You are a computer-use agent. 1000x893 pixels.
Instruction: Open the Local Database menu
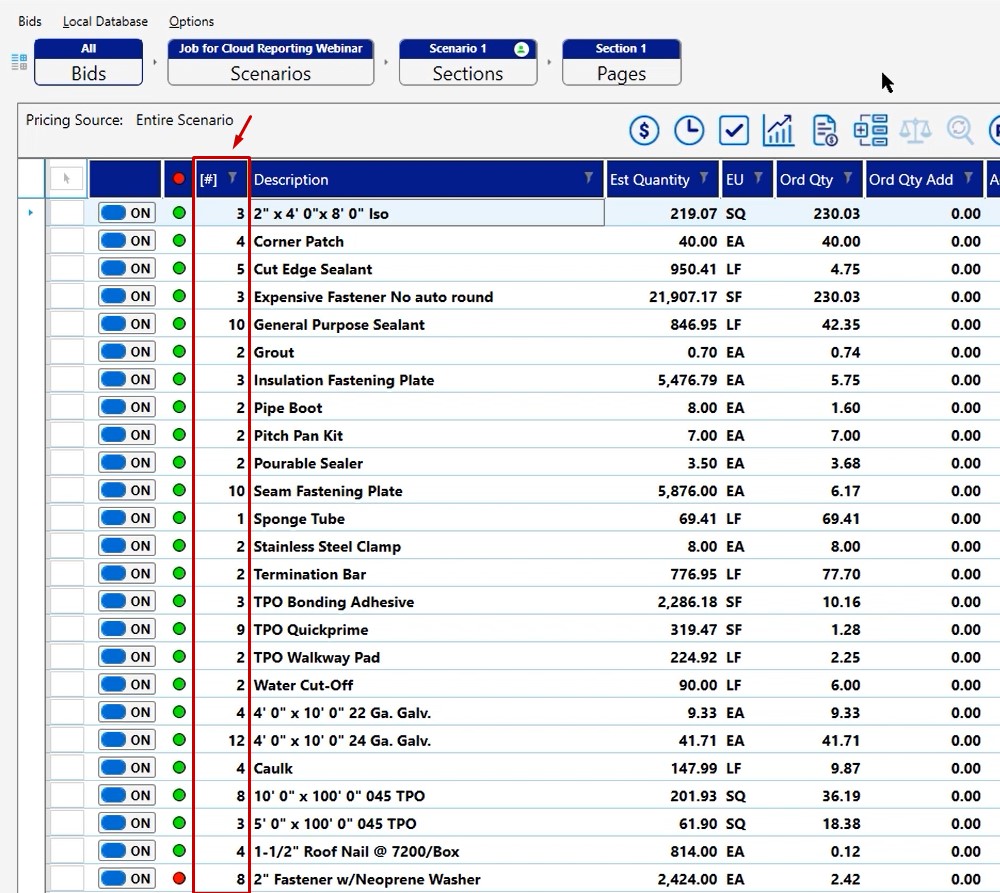tap(104, 21)
